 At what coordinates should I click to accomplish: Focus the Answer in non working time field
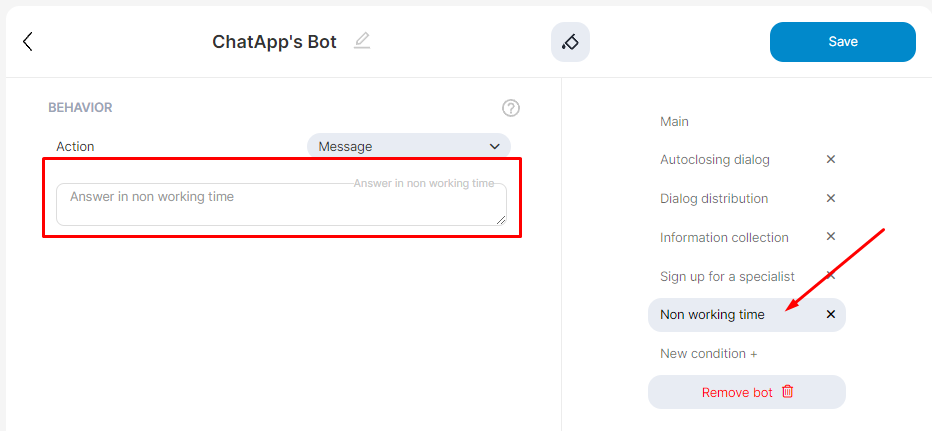click(x=280, y=204)
